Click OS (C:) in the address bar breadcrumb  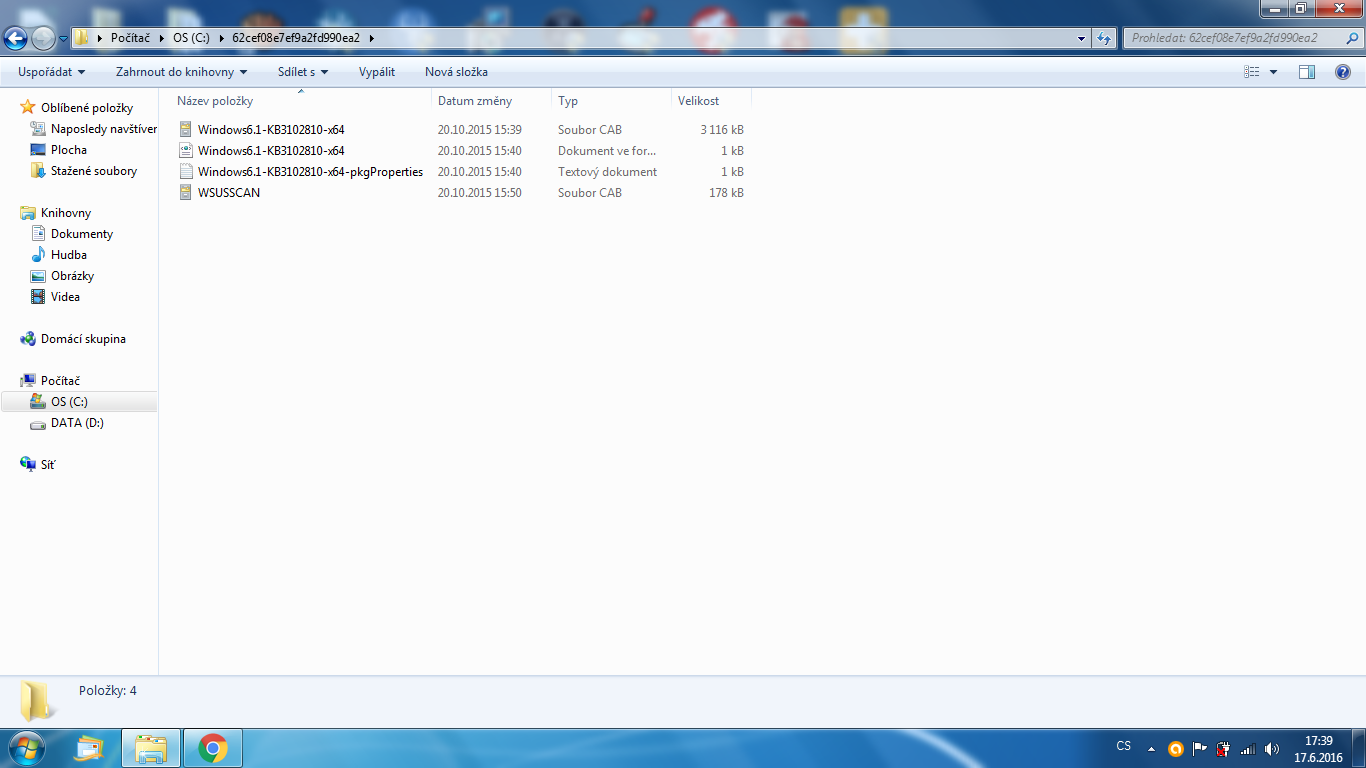(x=192, y=38)
